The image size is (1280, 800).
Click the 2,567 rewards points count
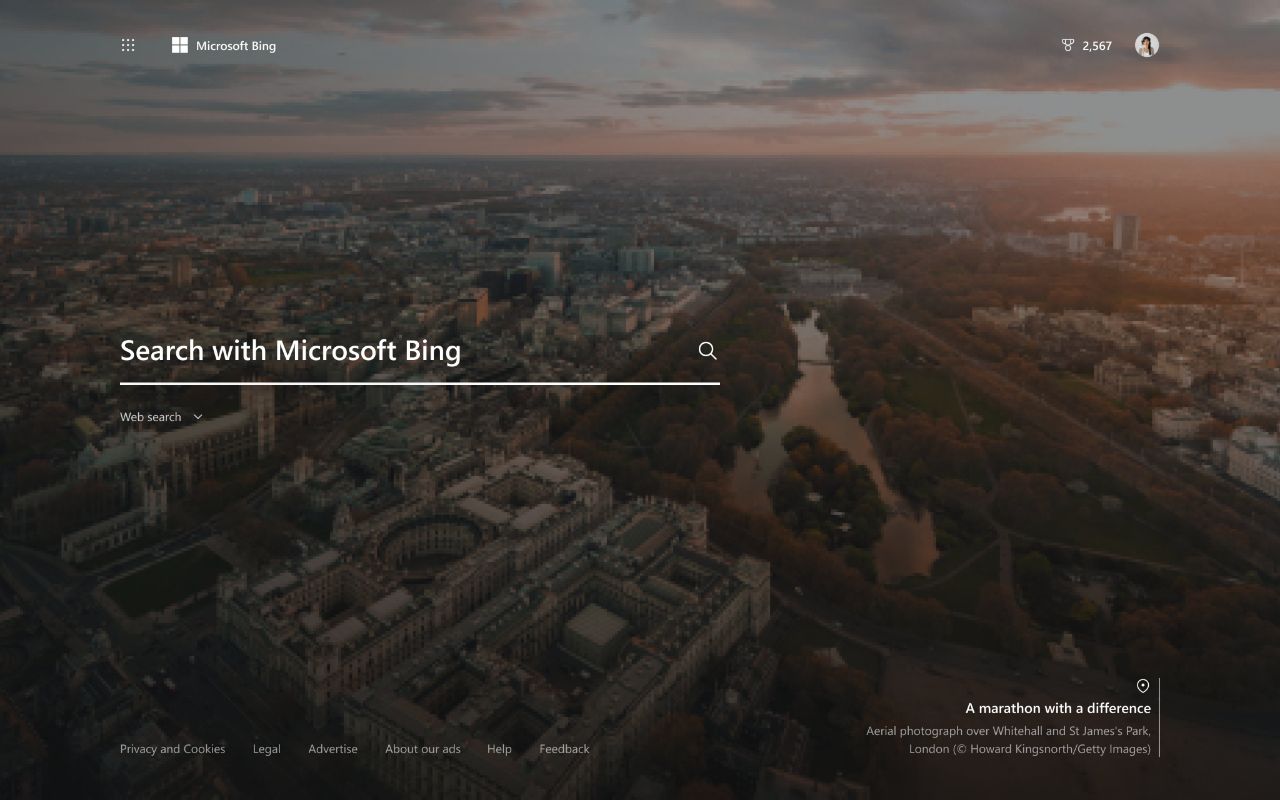pos(1097,46)
